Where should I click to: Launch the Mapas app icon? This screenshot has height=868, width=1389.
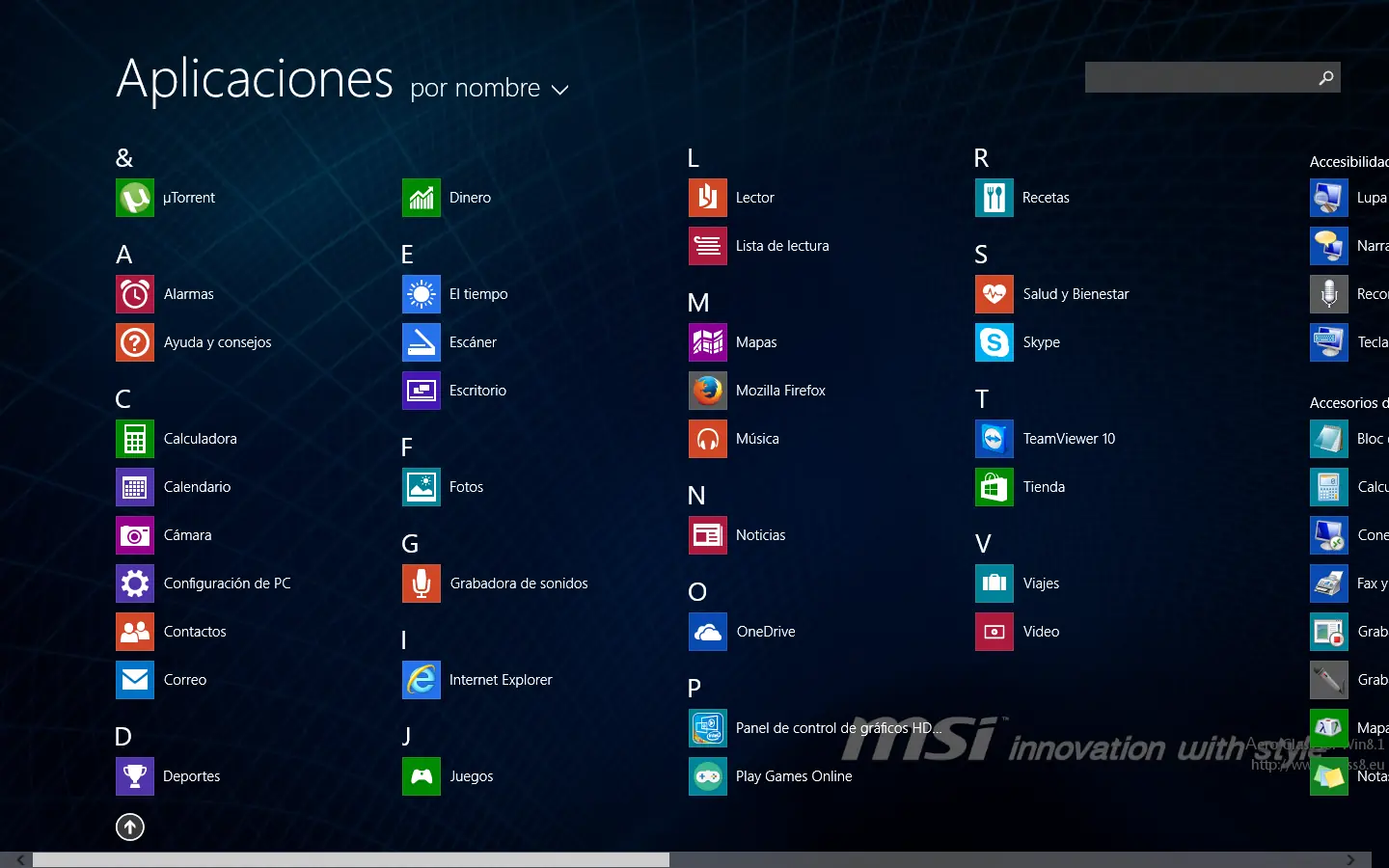(708, 342)
